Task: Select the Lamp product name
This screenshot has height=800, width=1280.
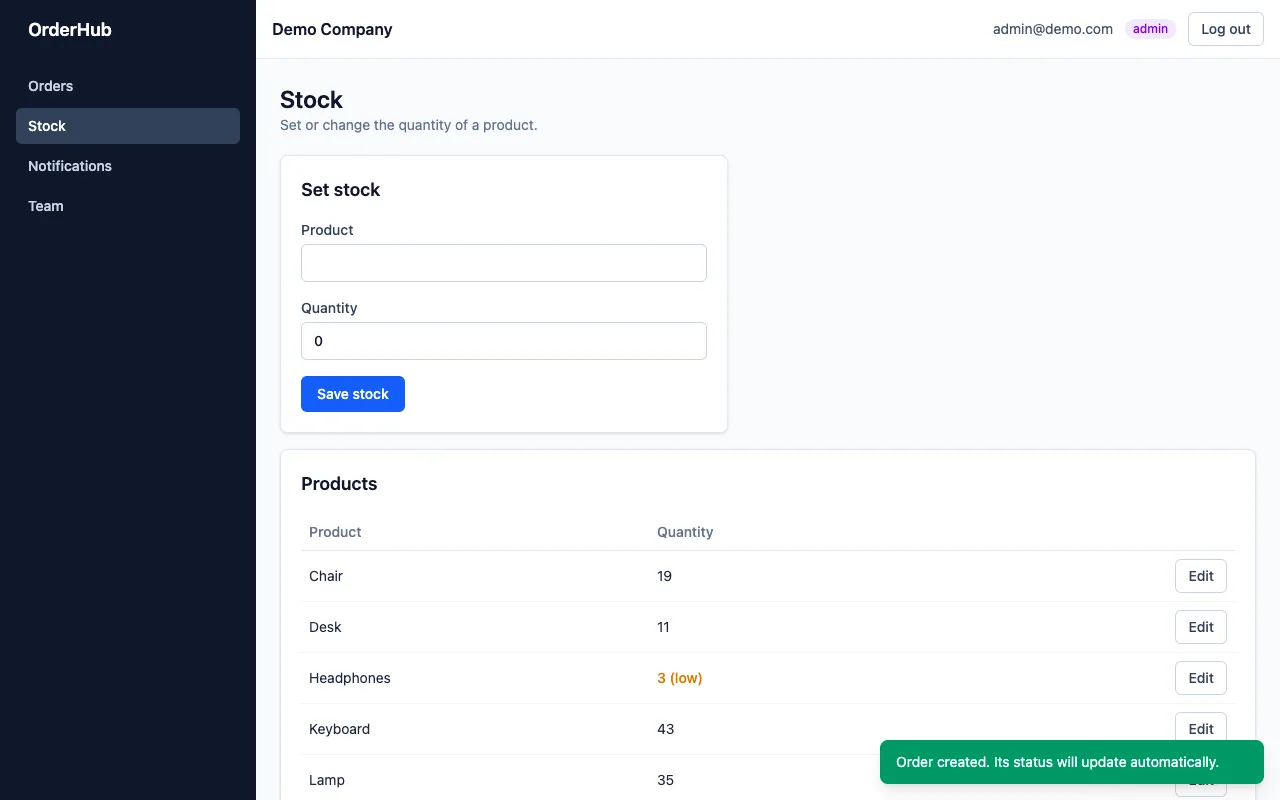Action: (327, 780)
